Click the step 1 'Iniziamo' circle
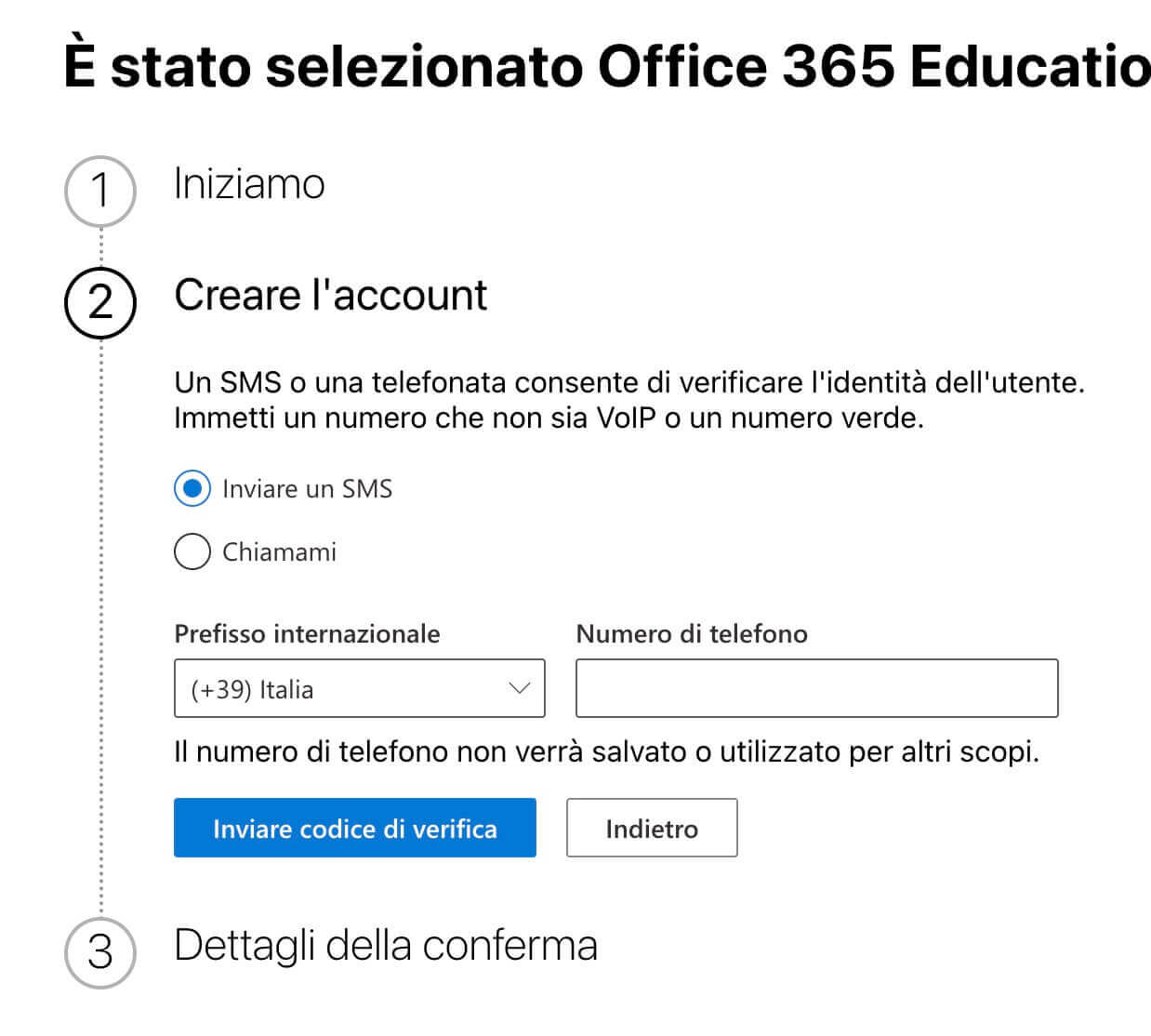 [x=101, y=189]
